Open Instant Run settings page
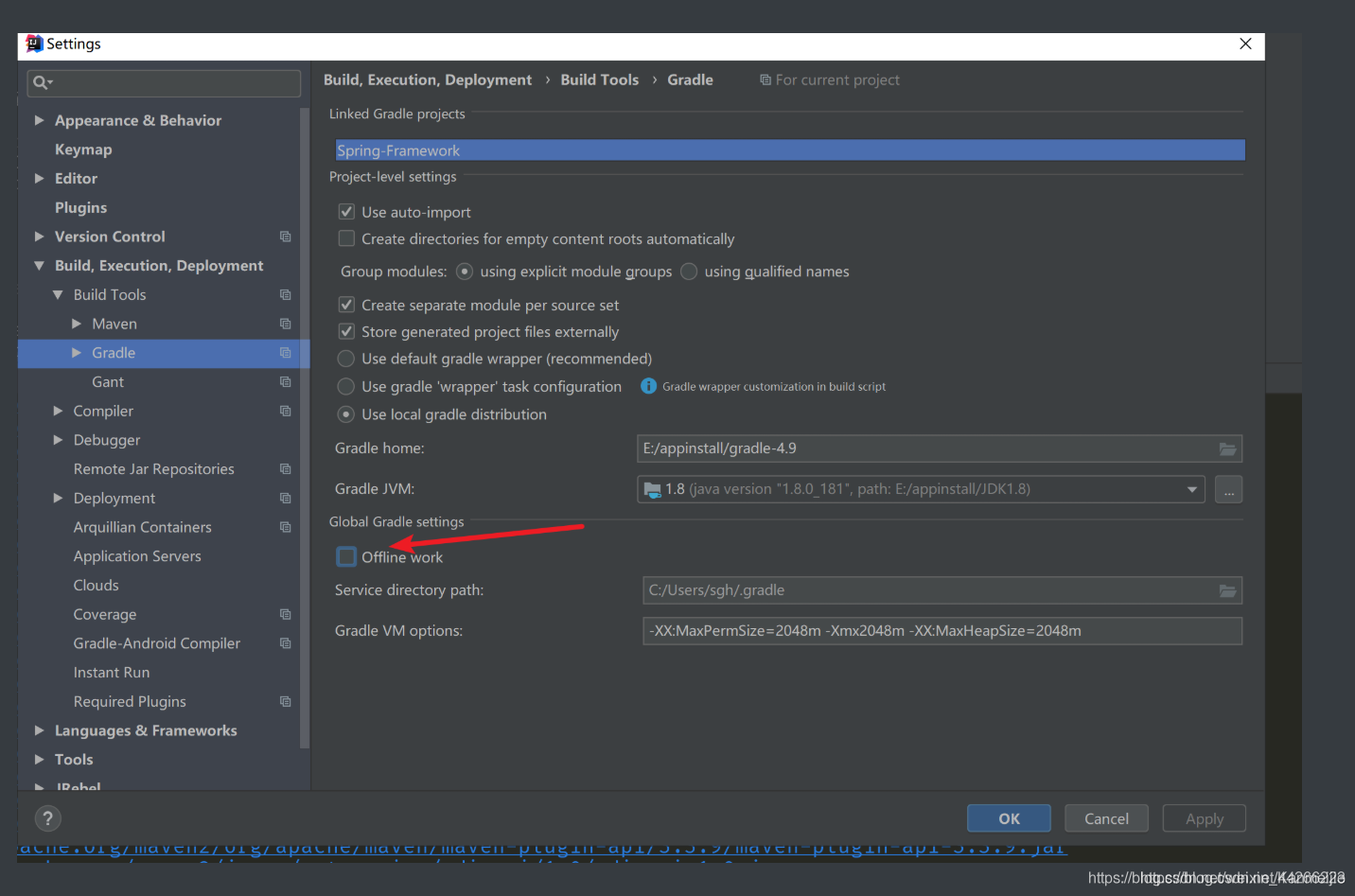The height and width of the screenshot is (896, 1355). [x=112, y=673]
